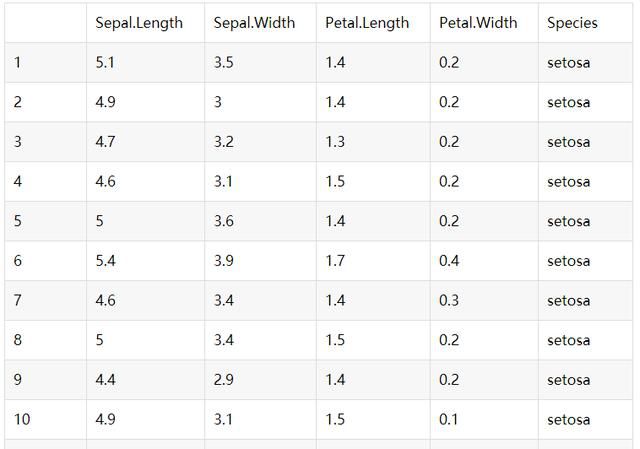Image resolution: width=640 pixels, height=449 pixels.
Task: Select Sepal.Width value 3.9 in row 6
Action: coord(224,261)
